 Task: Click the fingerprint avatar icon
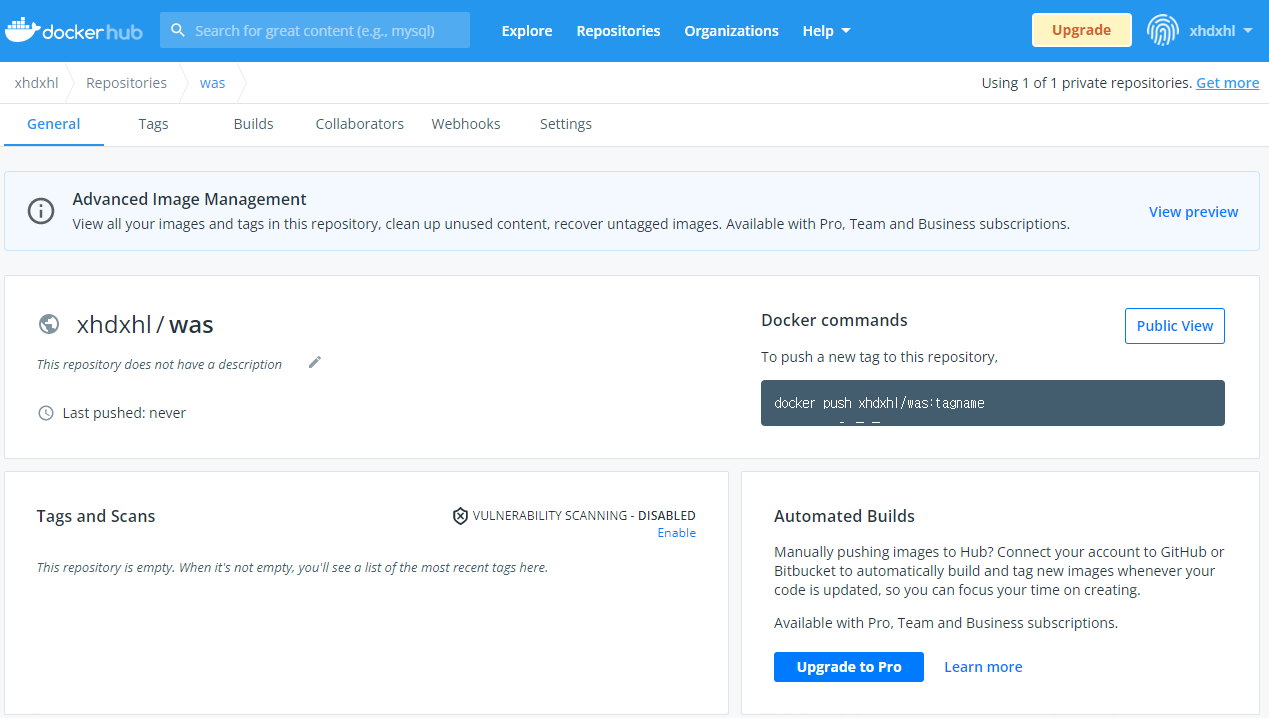(x=1162, y=30)
